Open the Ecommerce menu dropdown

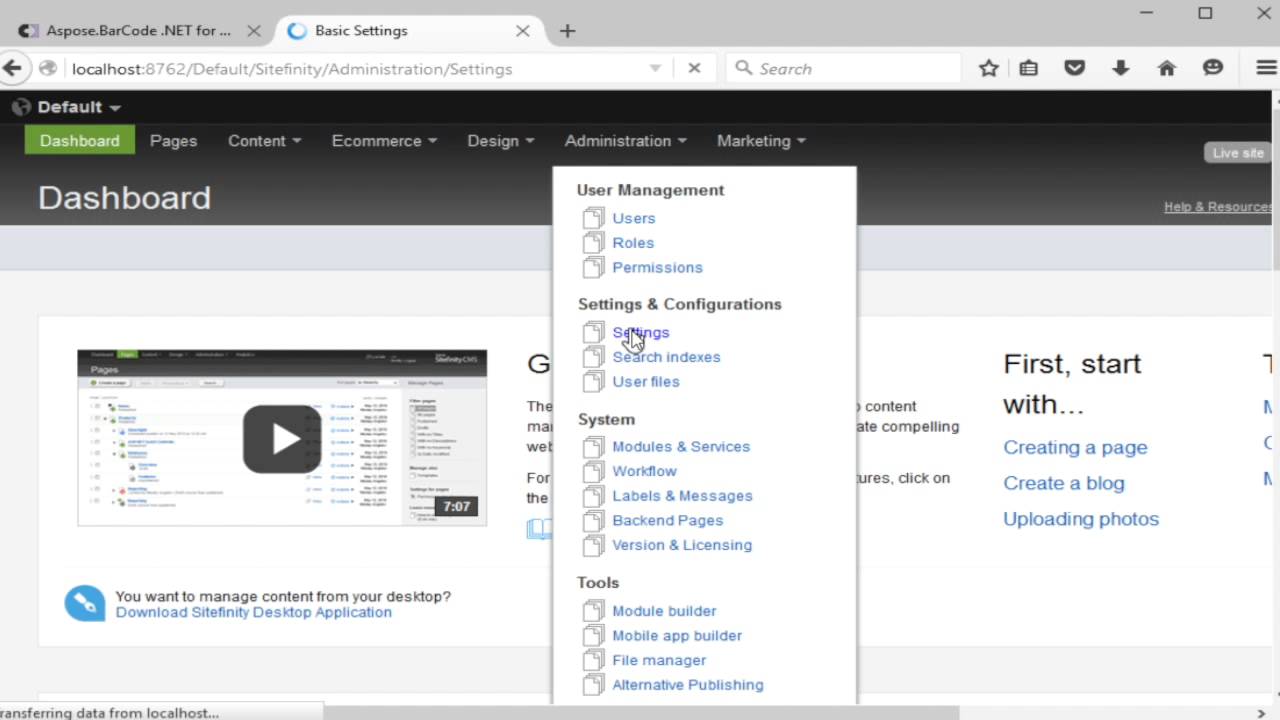384,141
